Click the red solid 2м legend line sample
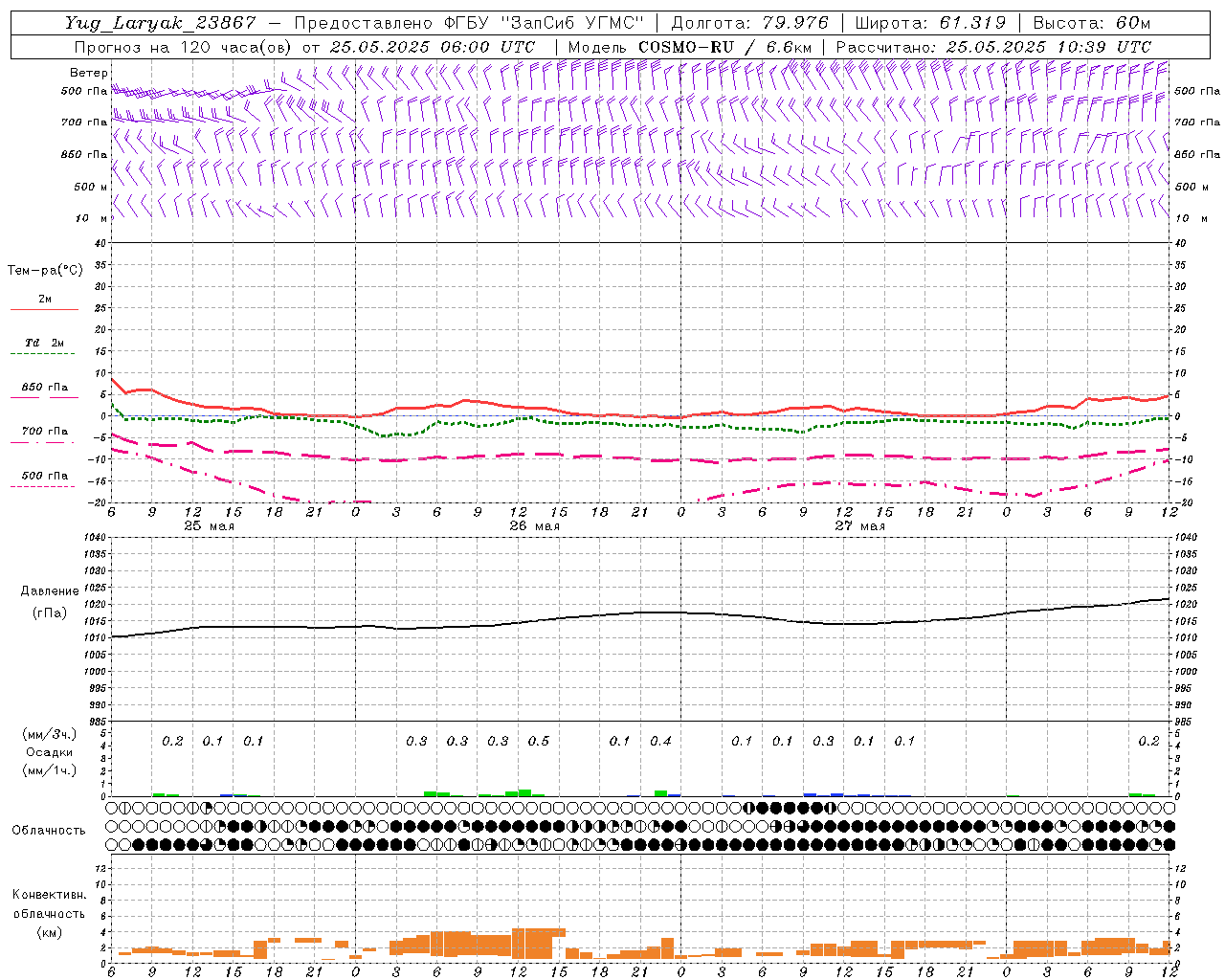Image resolution: width=1225 pixels, height=980 pixels. click(x=44, y=310)
